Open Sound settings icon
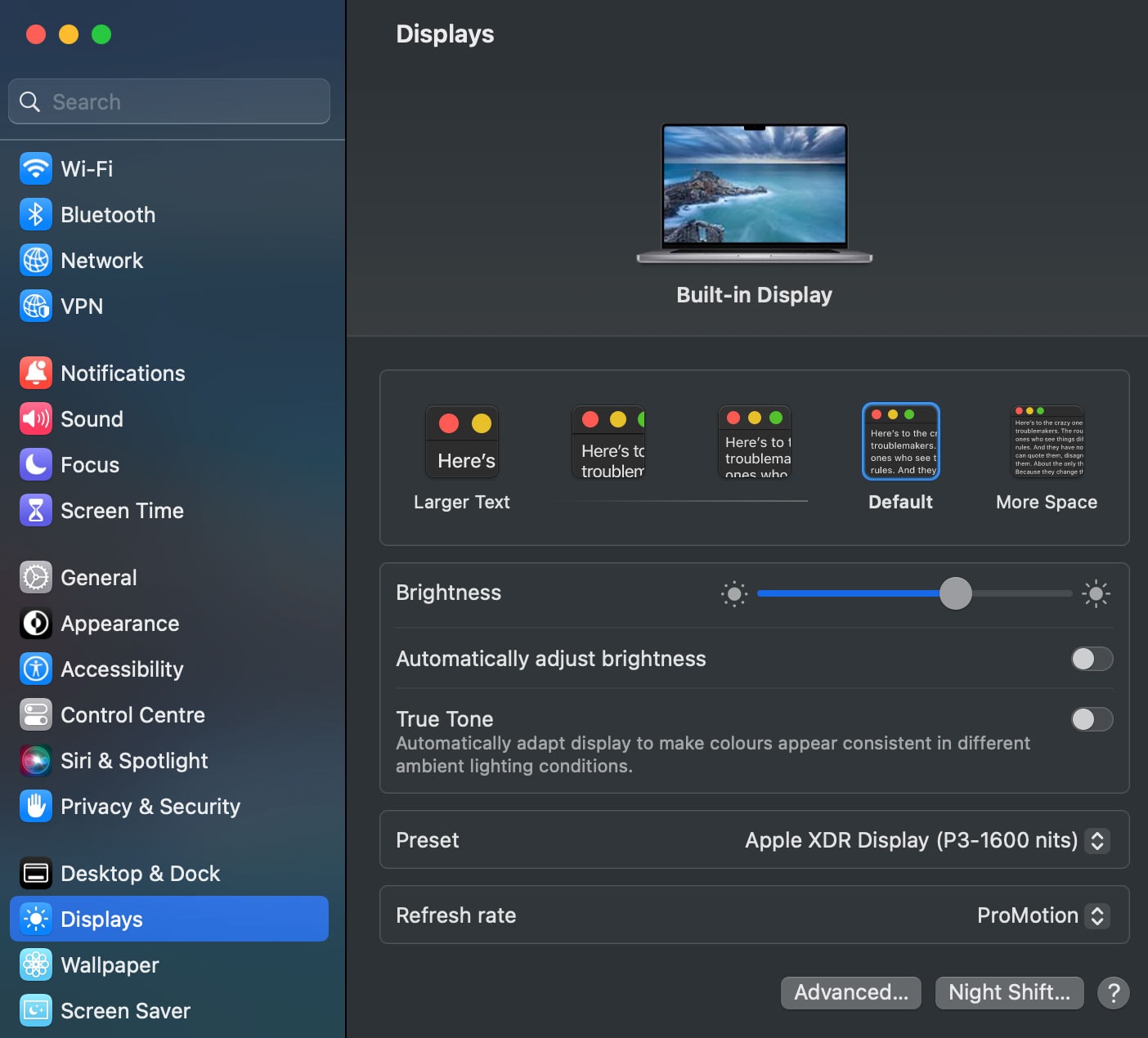 [36, 419]
